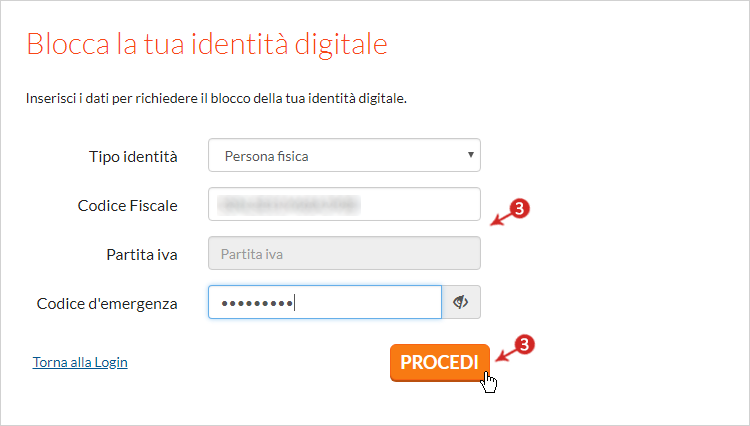Focus the Codice Fiscale input field
Viewport: 750px width, 426px height.
click(x=344, y=204)
